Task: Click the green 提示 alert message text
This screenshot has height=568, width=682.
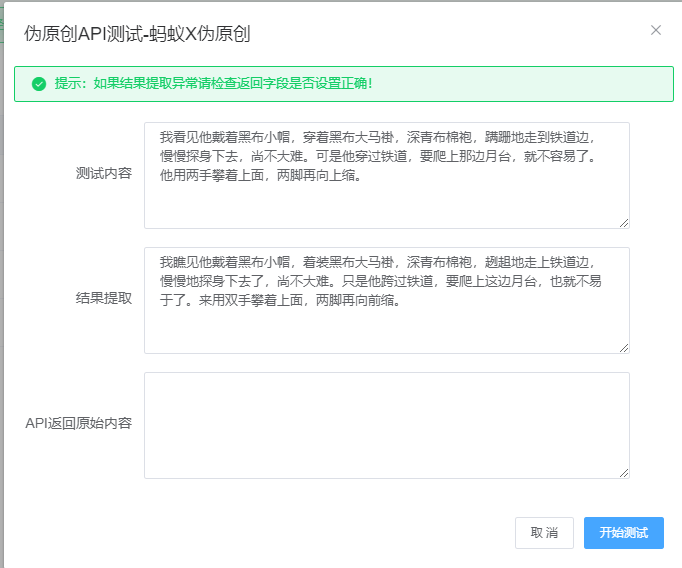Action: (214, 84)
